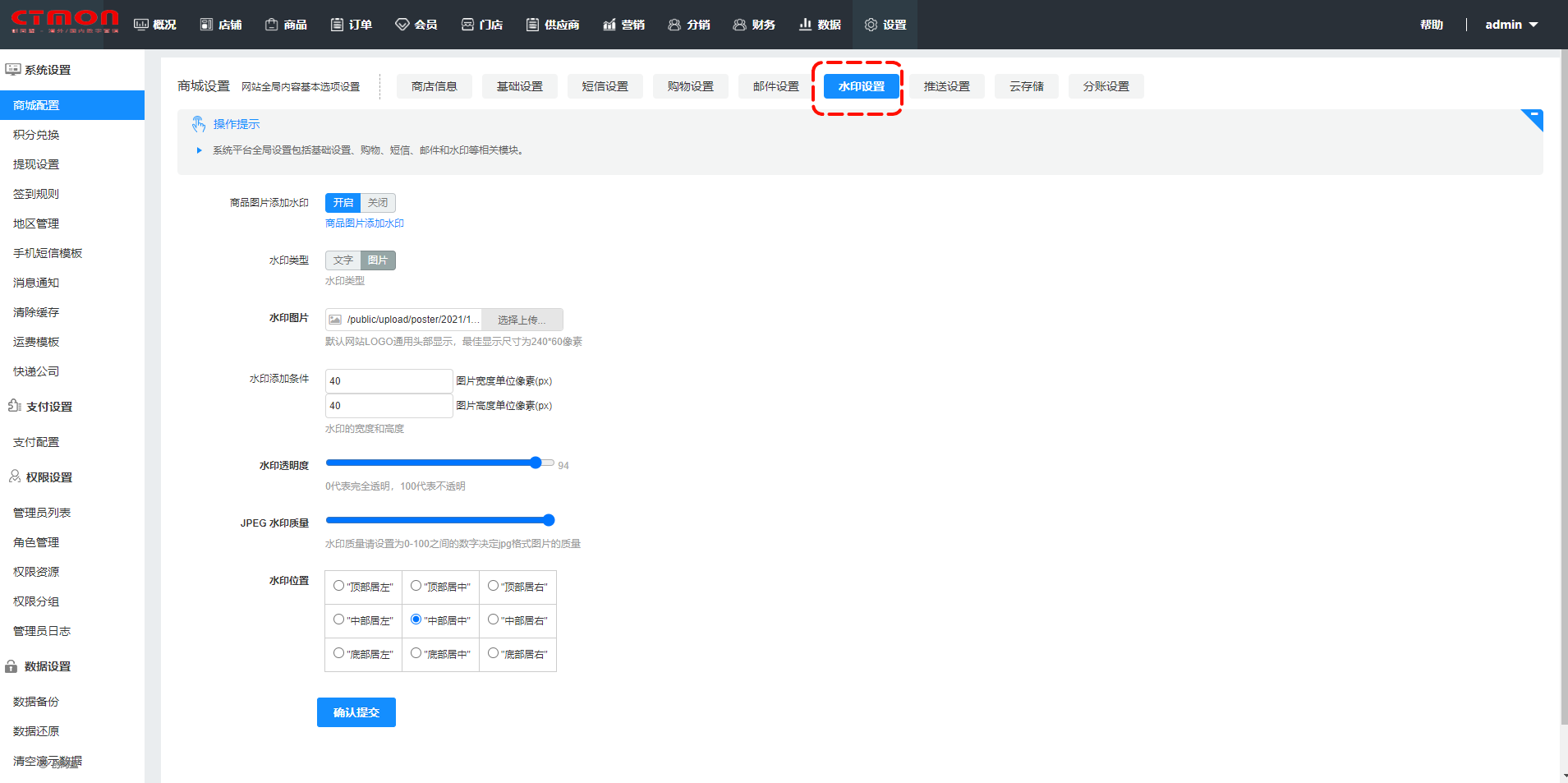1568x783 pixels.
Task: Click the CTMON logo
Action: 65,21
